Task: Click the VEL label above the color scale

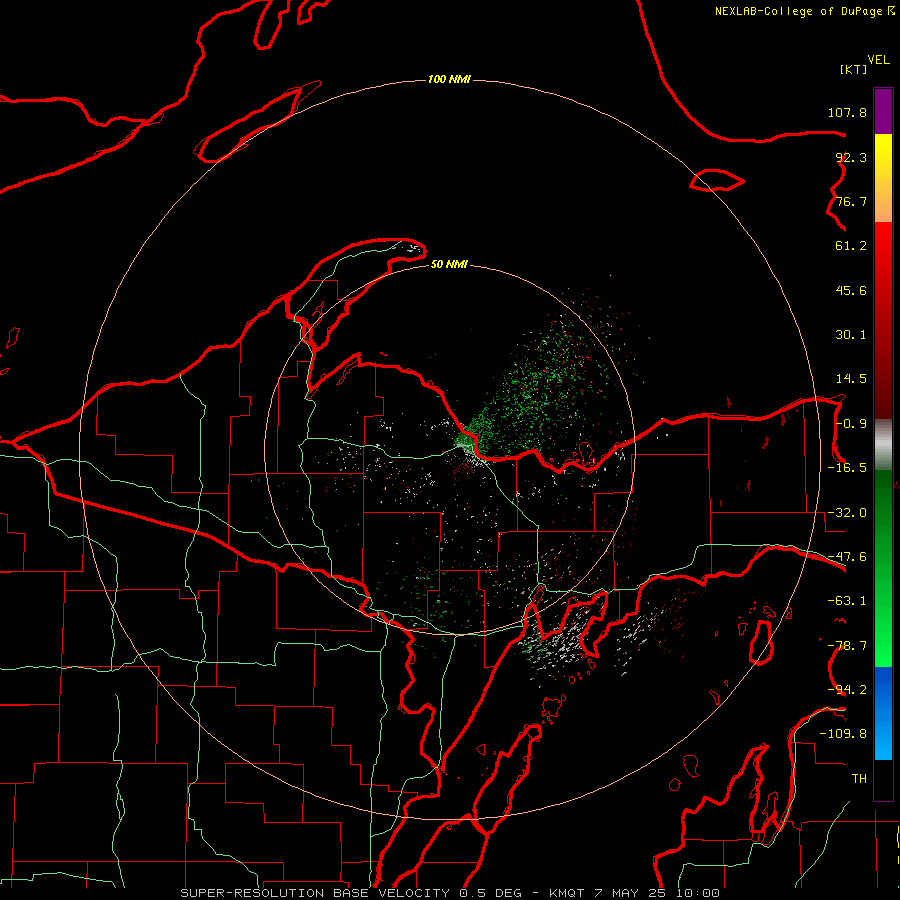Action: [x=878, y=60]
